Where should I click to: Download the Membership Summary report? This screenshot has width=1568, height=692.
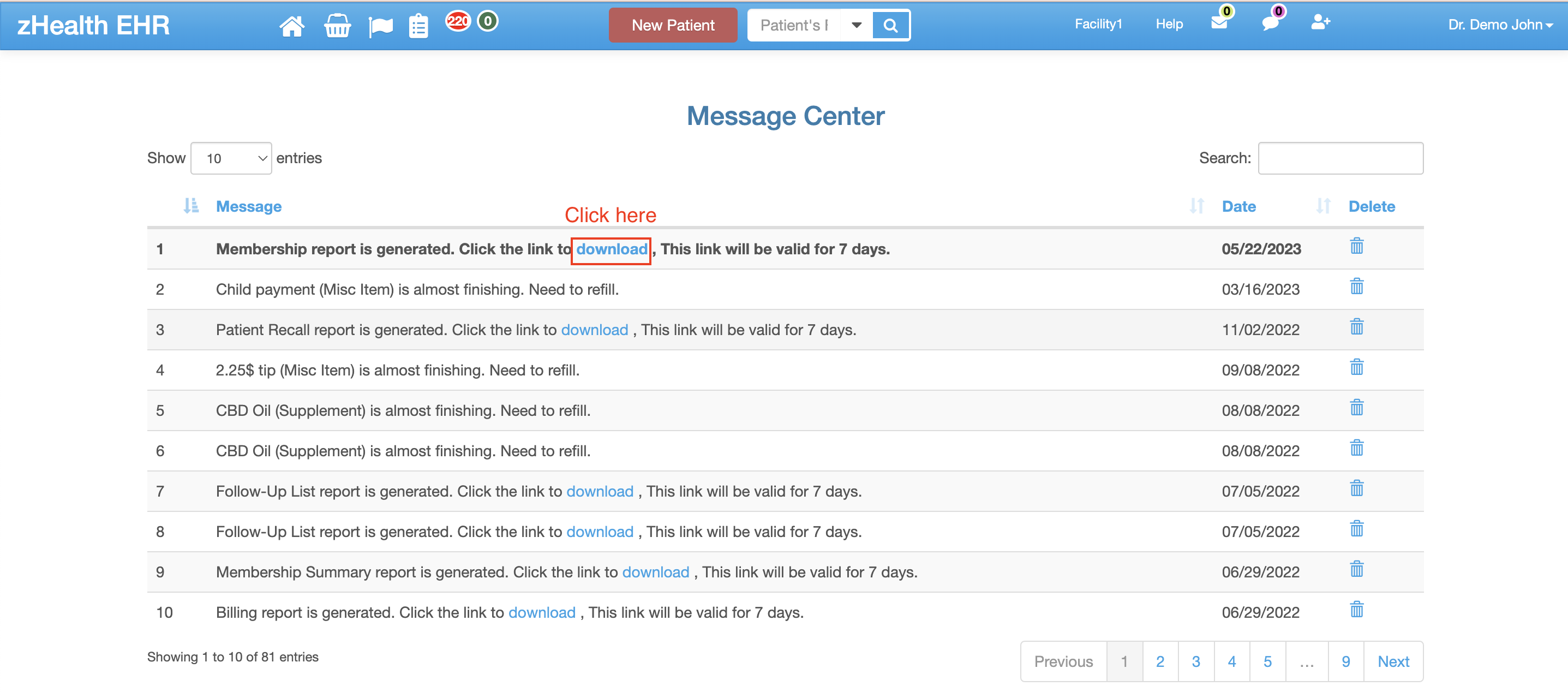[x=656, y=572]
